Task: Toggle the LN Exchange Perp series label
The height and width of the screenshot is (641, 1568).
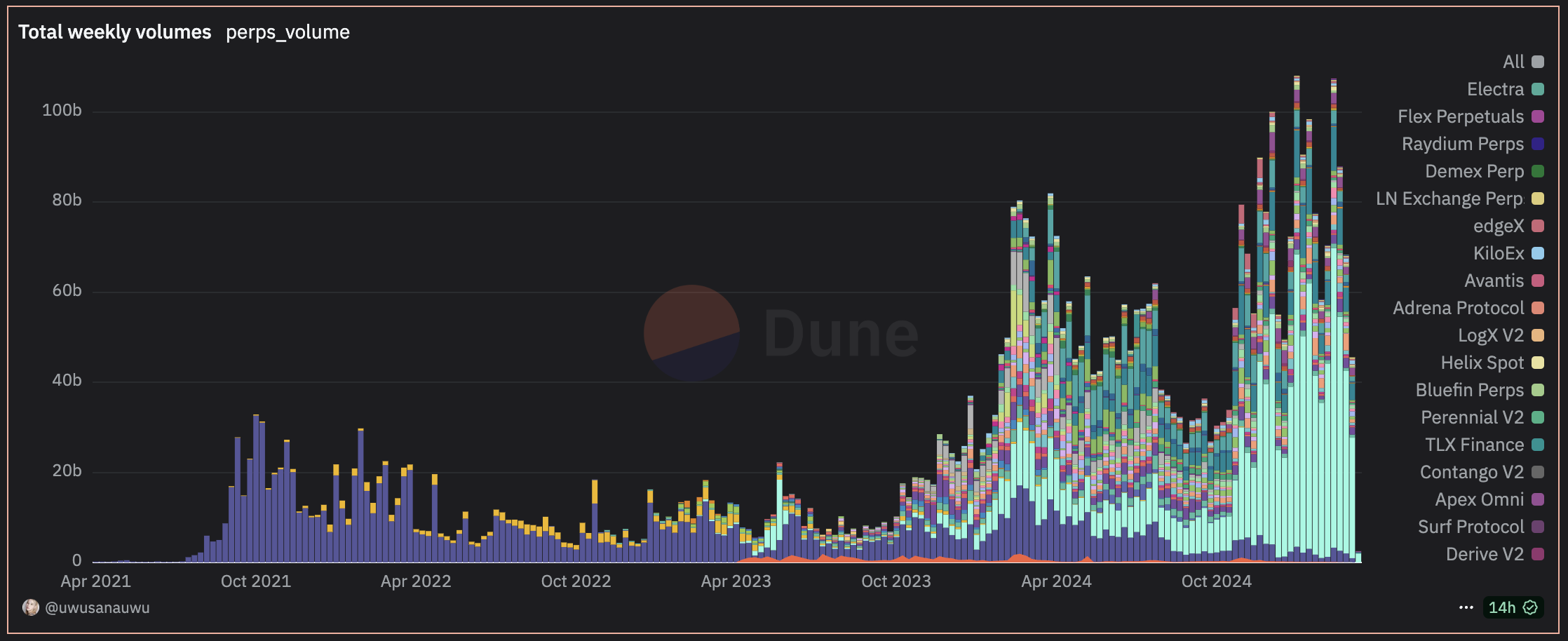Action: pyautogui.click(x=1449, y=198)
